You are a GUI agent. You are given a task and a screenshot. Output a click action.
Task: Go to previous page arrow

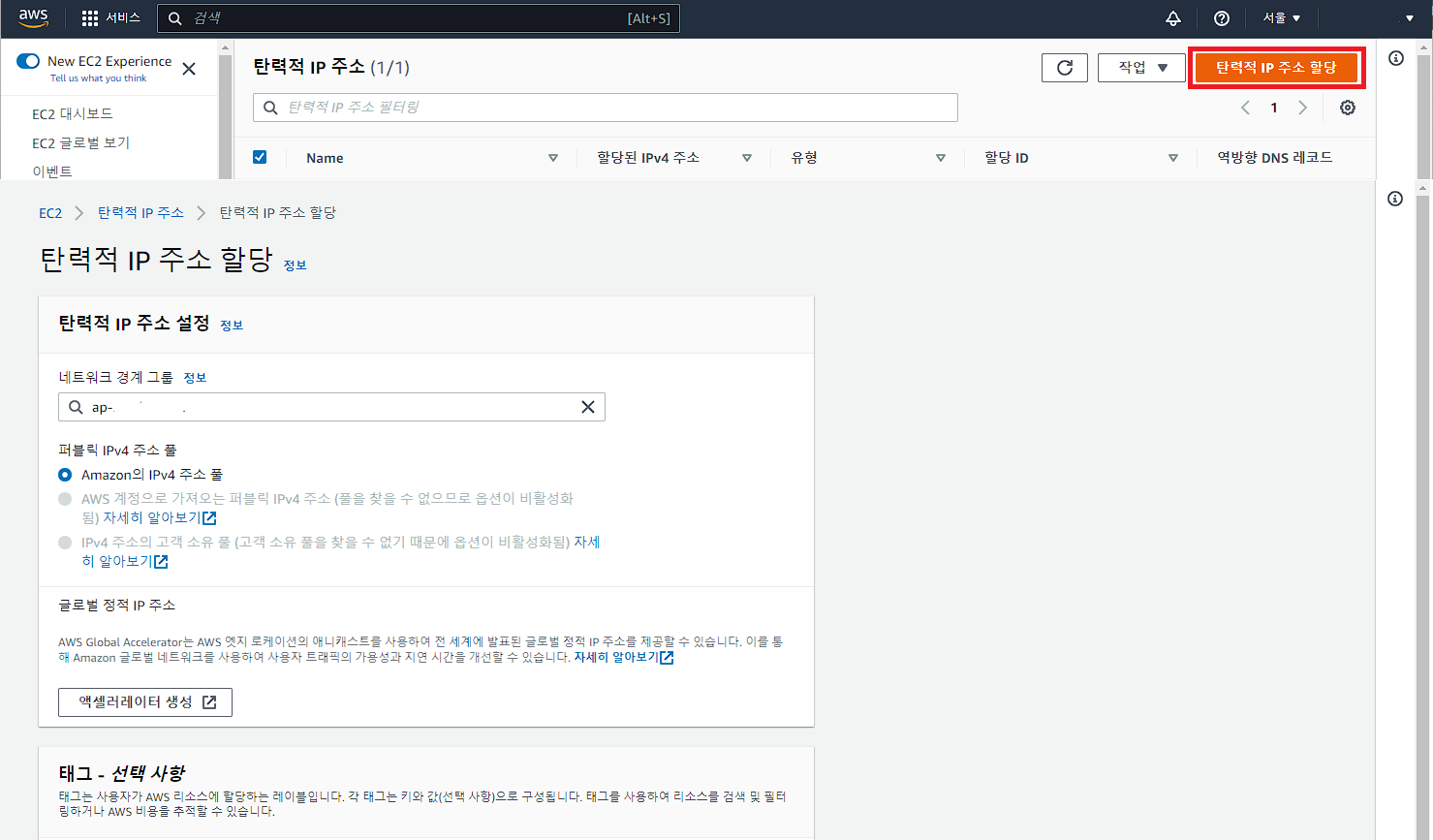point(1246,108)
